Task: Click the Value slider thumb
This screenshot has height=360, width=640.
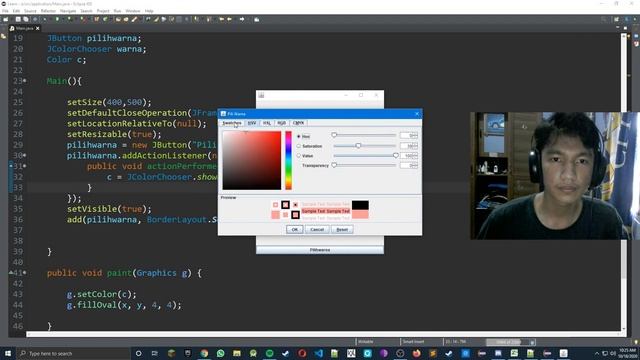Action: [x=396, y=156]
